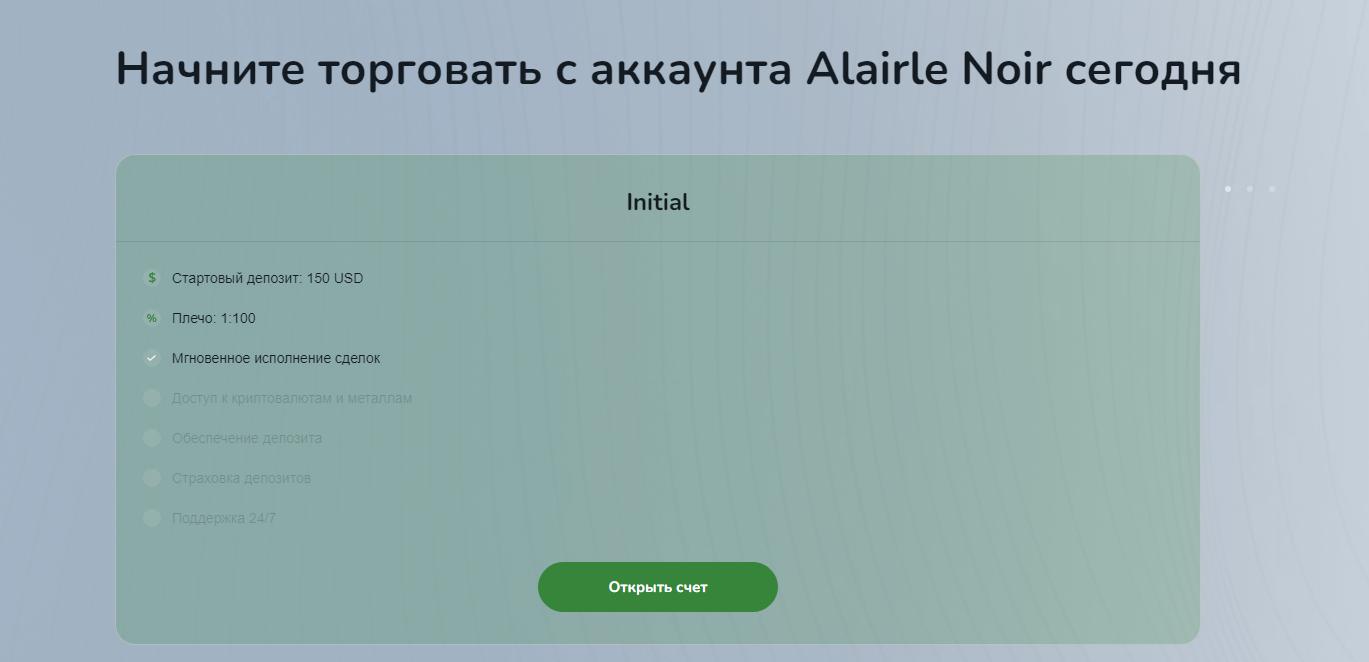
Task: Select the third carousel pagination dot
Action: coord(1272,189)
